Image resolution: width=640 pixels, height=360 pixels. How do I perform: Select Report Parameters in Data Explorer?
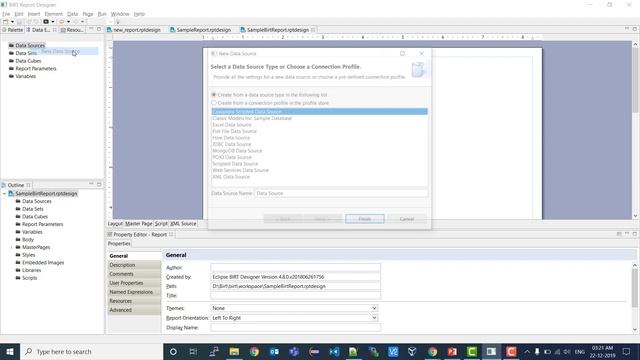[x=33, y=69]
